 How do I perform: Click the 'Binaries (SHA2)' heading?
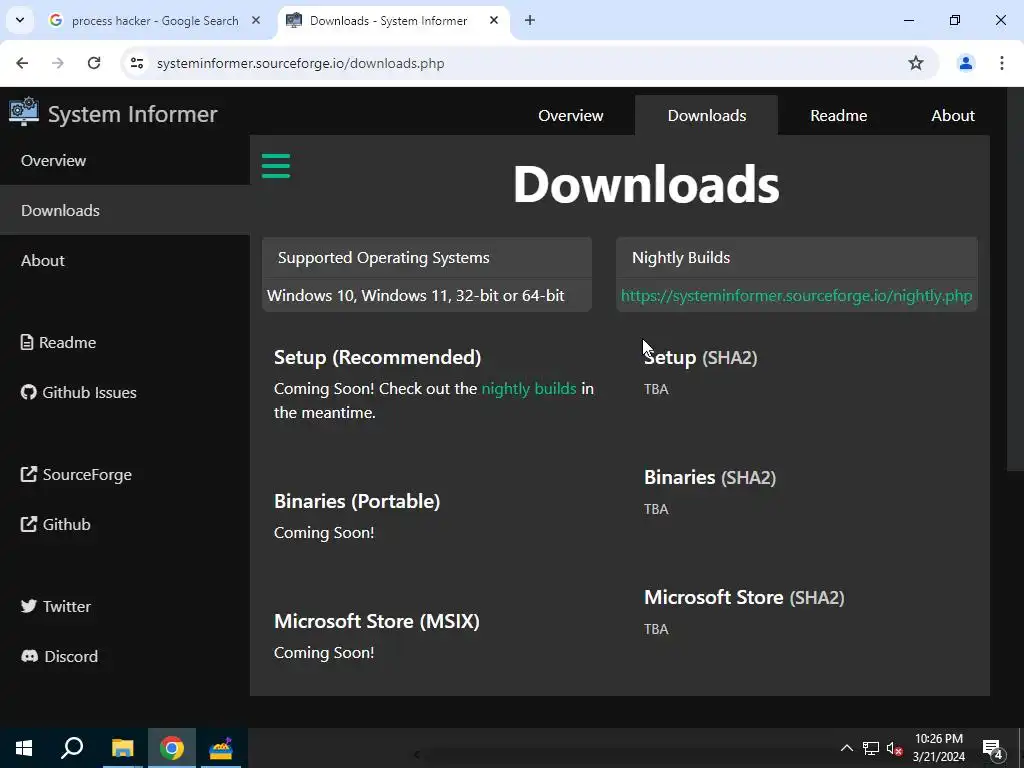click(710, 477)
